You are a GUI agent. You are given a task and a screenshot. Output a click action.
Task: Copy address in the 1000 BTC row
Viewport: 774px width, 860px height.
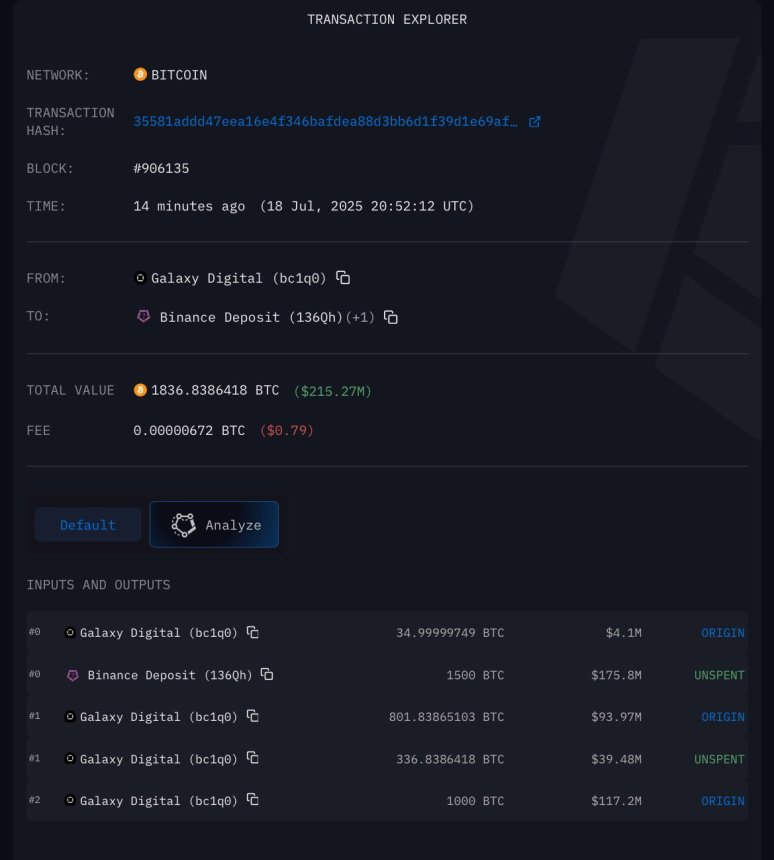coord(253,800)
